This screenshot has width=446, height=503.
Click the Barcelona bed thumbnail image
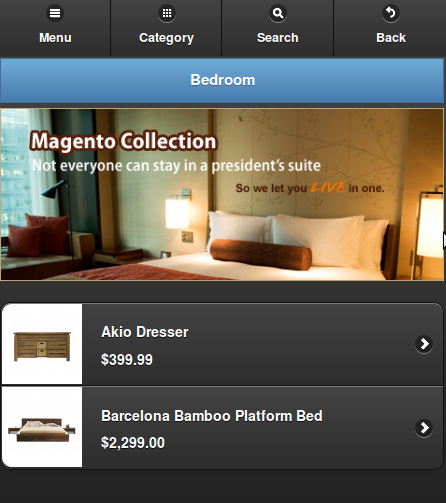tap(42, 427)
